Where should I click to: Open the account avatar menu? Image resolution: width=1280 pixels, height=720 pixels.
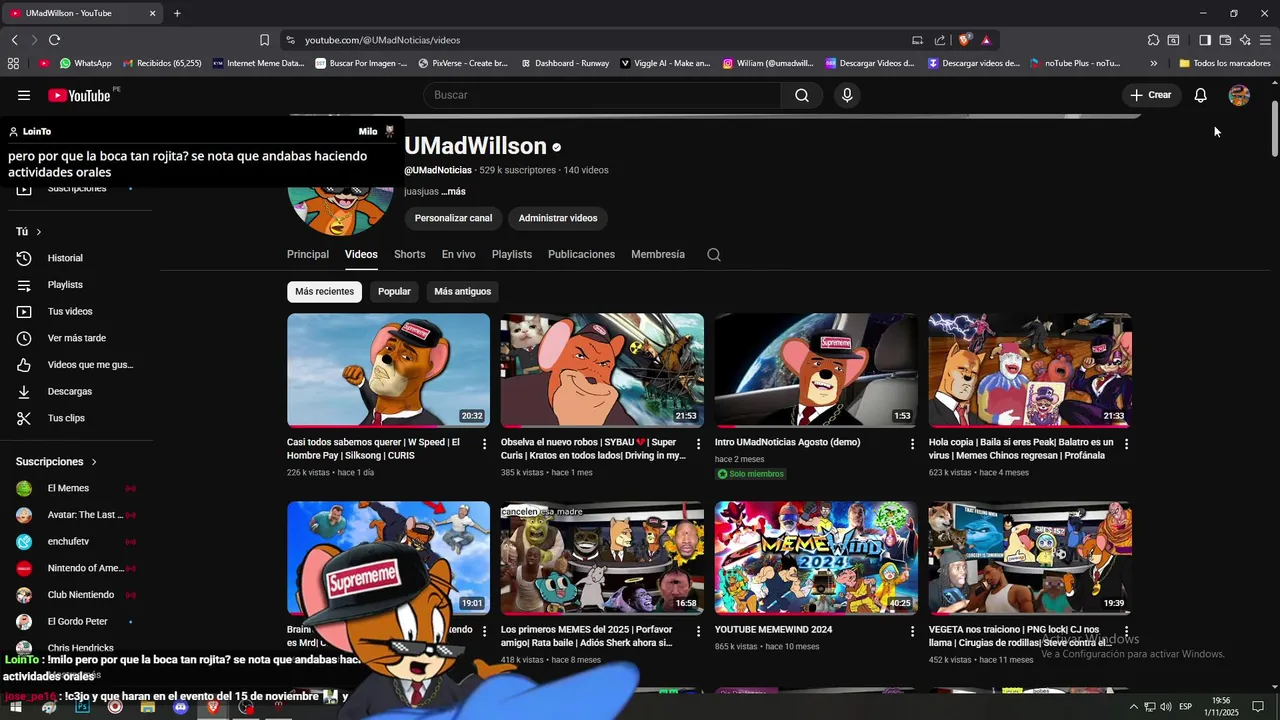tap(1239, 95)
